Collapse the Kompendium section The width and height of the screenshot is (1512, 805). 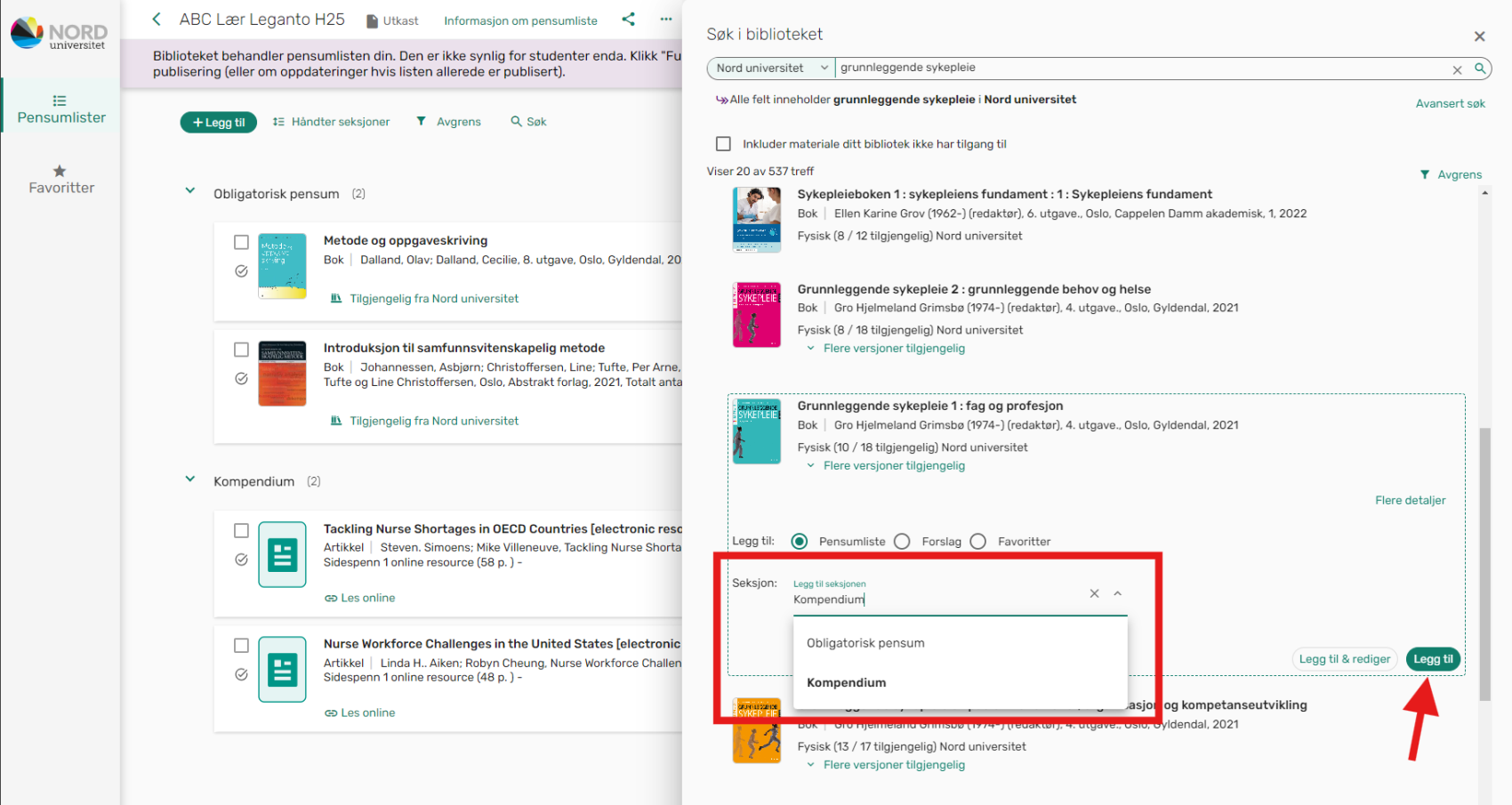point(189,479)
